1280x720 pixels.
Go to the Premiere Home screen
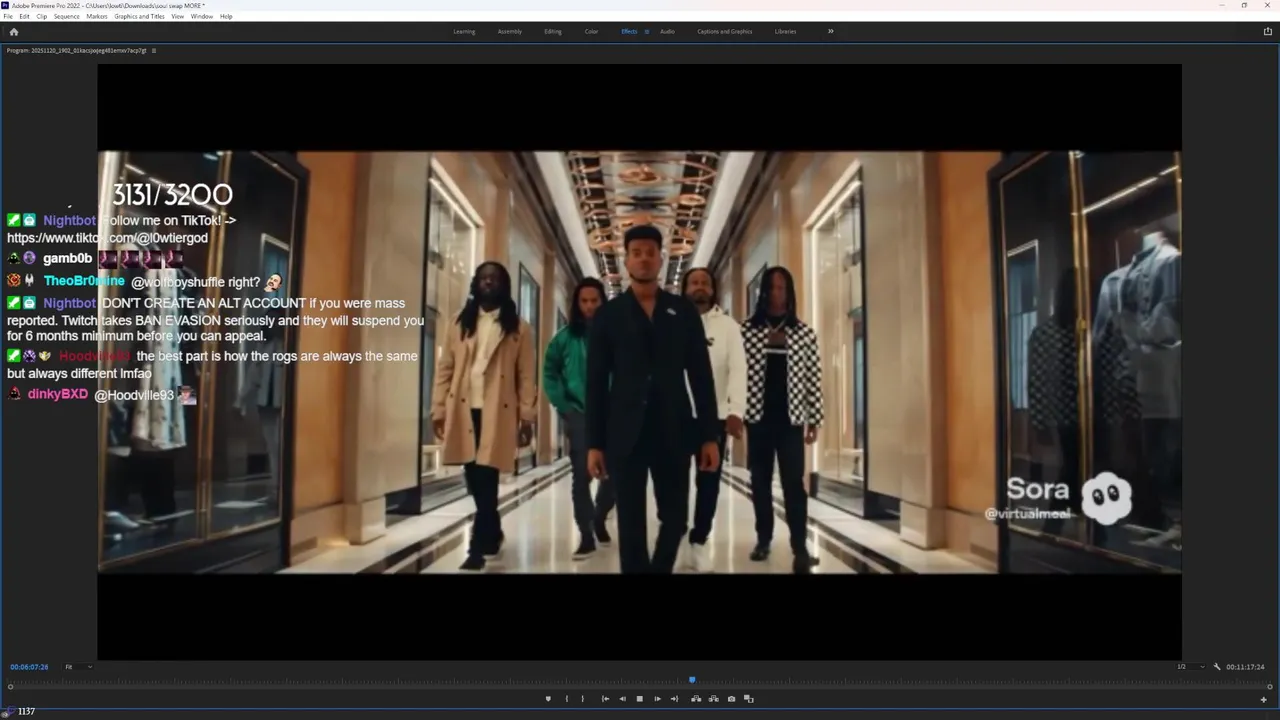tap(14, 31)
